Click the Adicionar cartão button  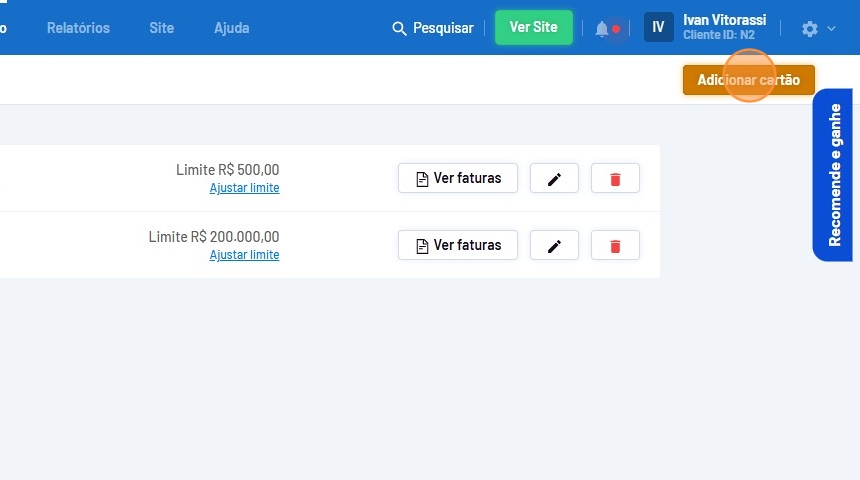pos(748,80)
